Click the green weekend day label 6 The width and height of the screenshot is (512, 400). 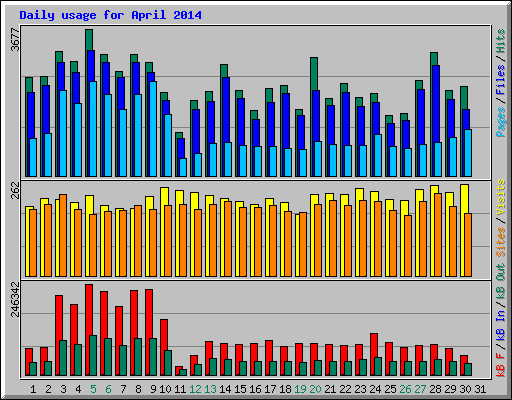coord(108,389)
